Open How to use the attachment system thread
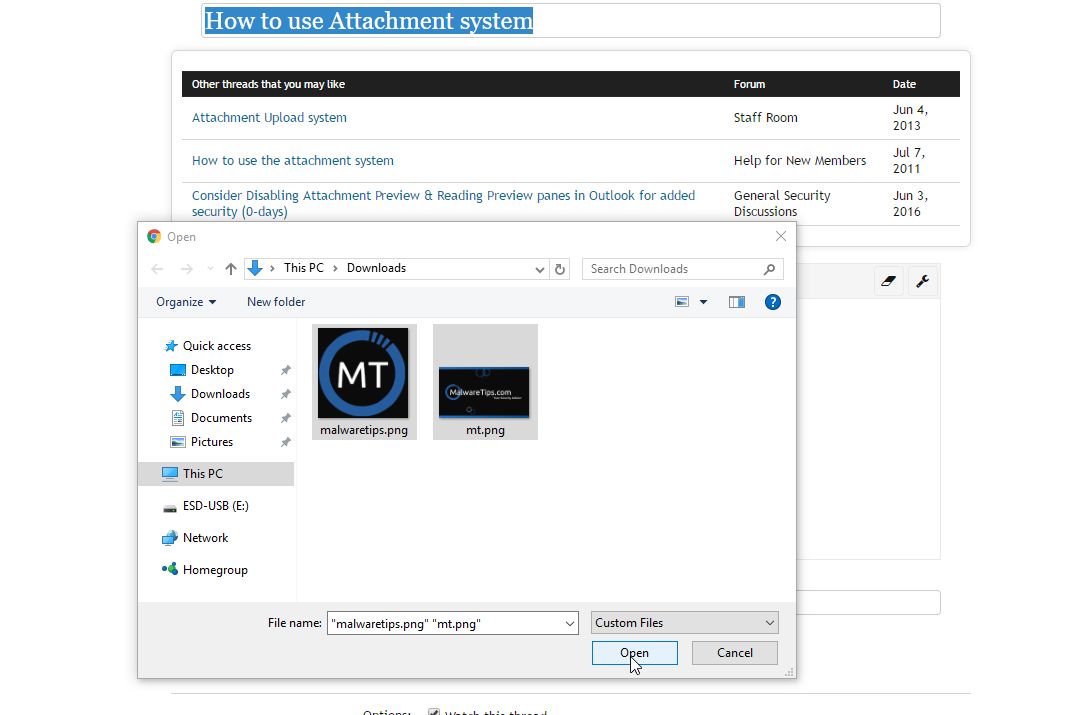Viewport: 1069px width, 715px height. (x=292, y=160)
